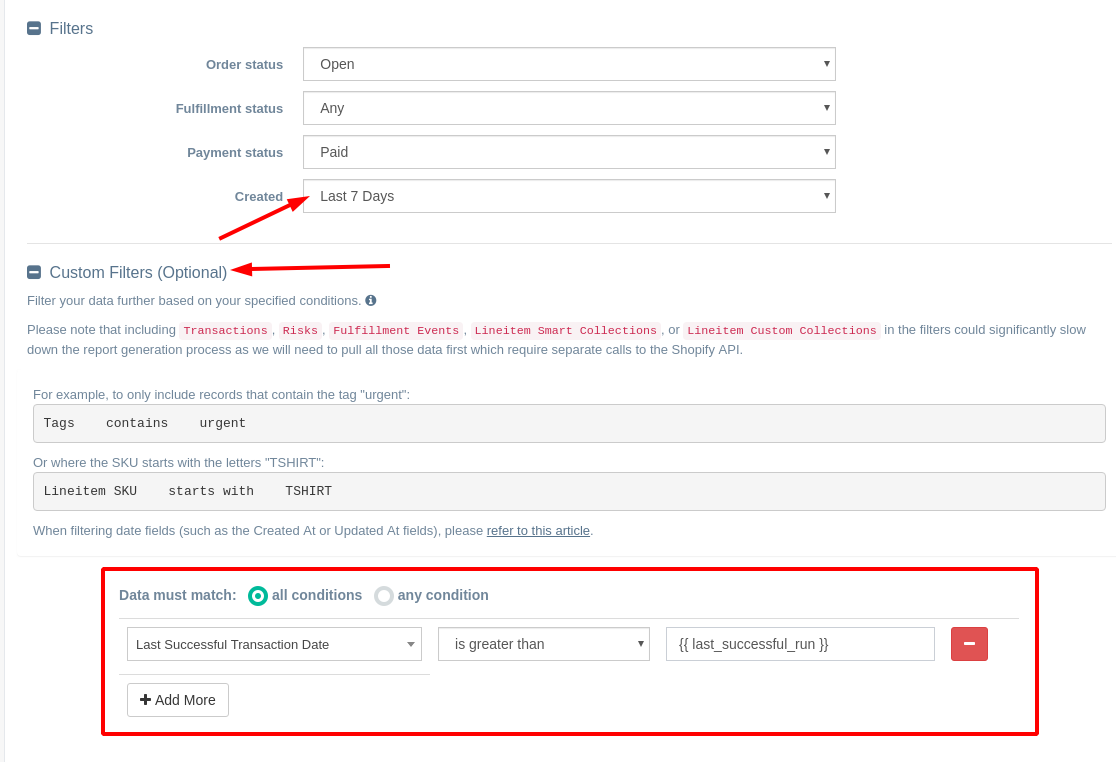Click the 'refer to this article' link
The image size is (1116, 762).
click(538, 530)
